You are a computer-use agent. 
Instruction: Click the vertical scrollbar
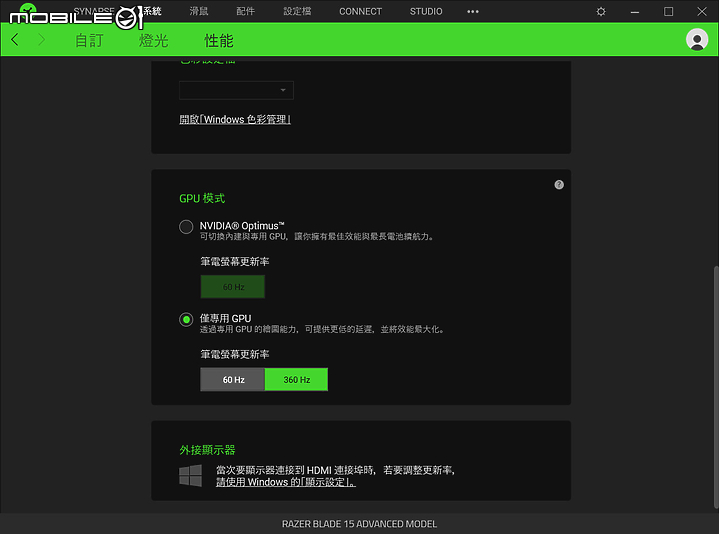(x=716, y=386)
